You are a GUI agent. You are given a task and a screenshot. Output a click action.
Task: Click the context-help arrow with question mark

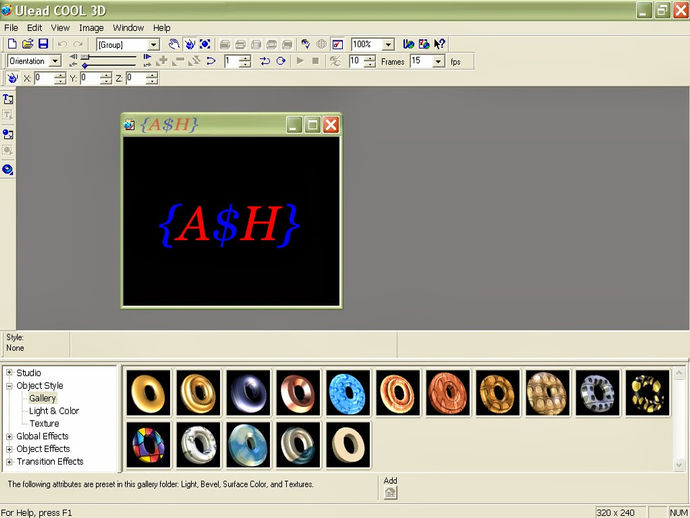(x=439, y=44)
